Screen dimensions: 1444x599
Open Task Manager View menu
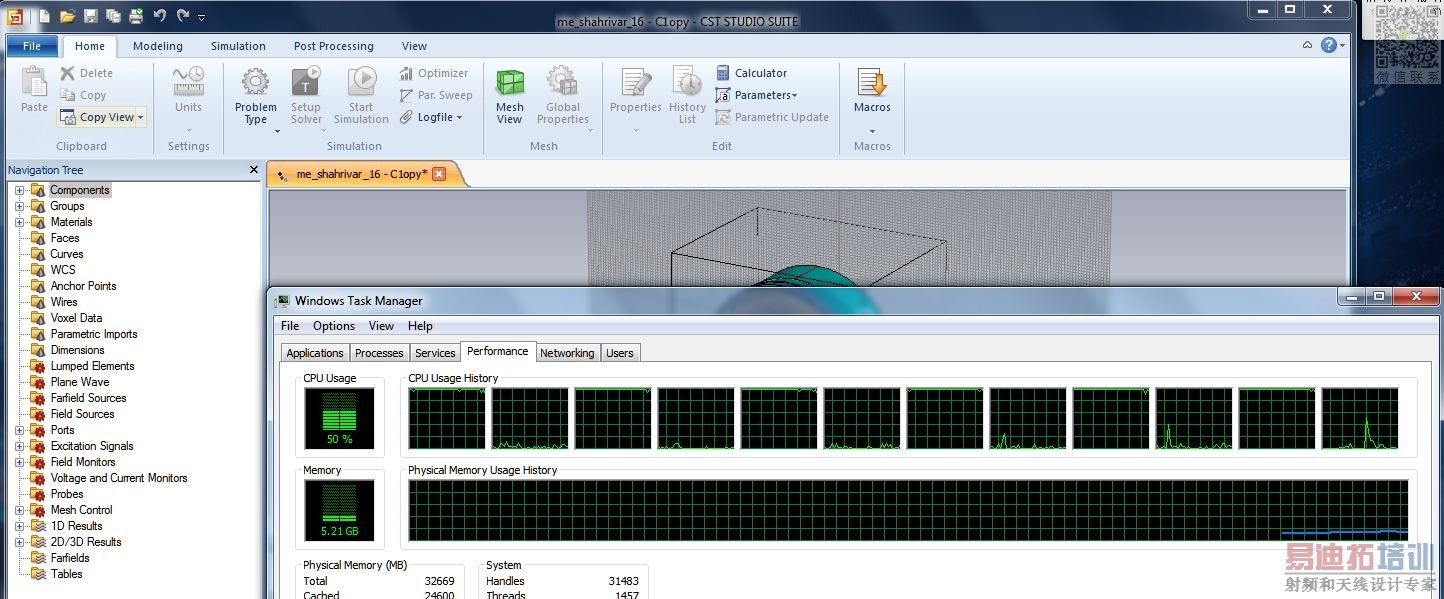(381, 326)
